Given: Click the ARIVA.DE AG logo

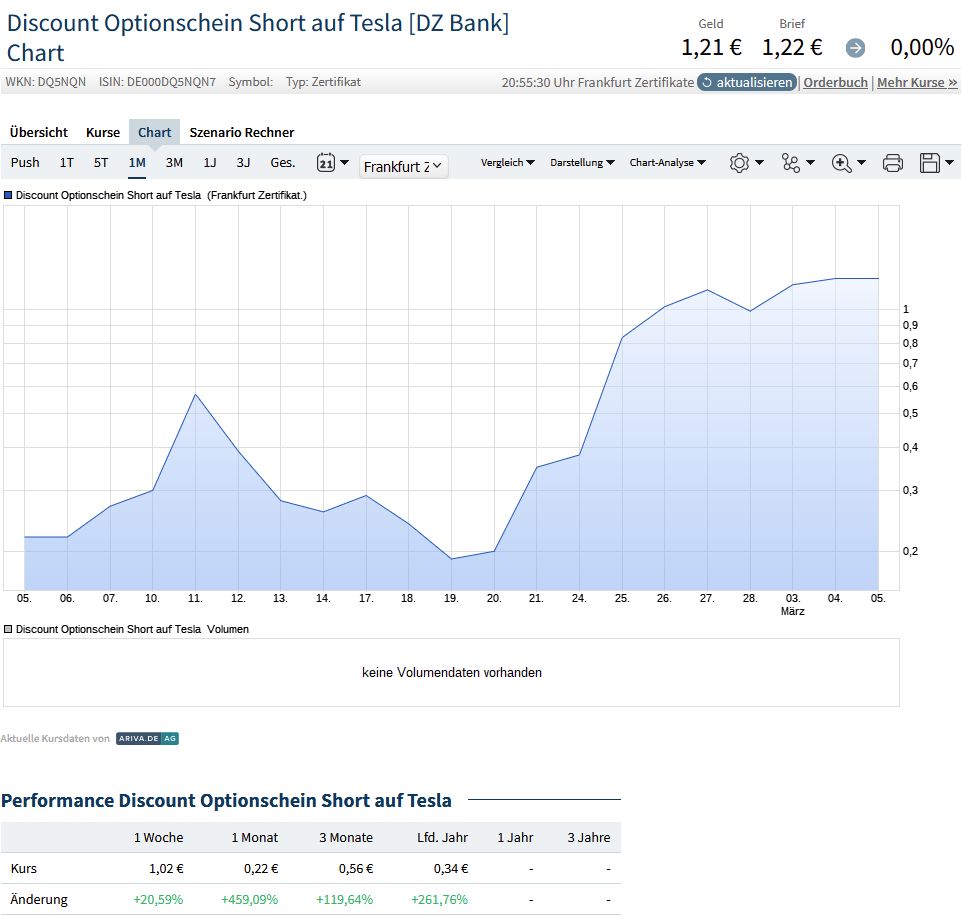Looking at the screenshot, I should 147,739.
